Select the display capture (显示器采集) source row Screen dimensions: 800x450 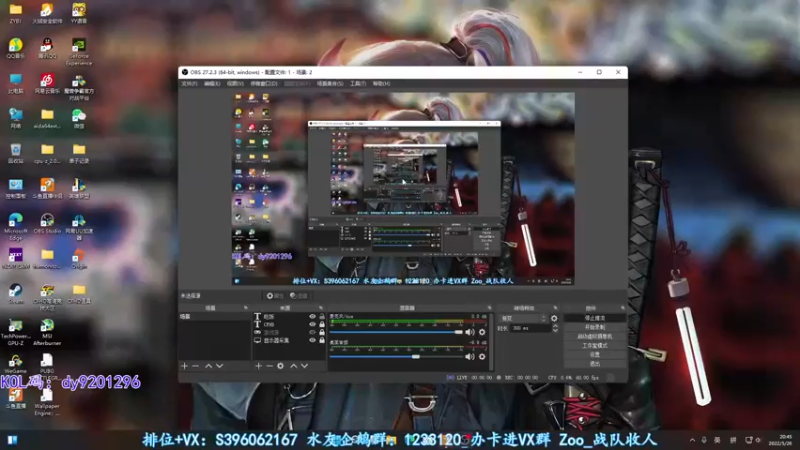[289, 340]
